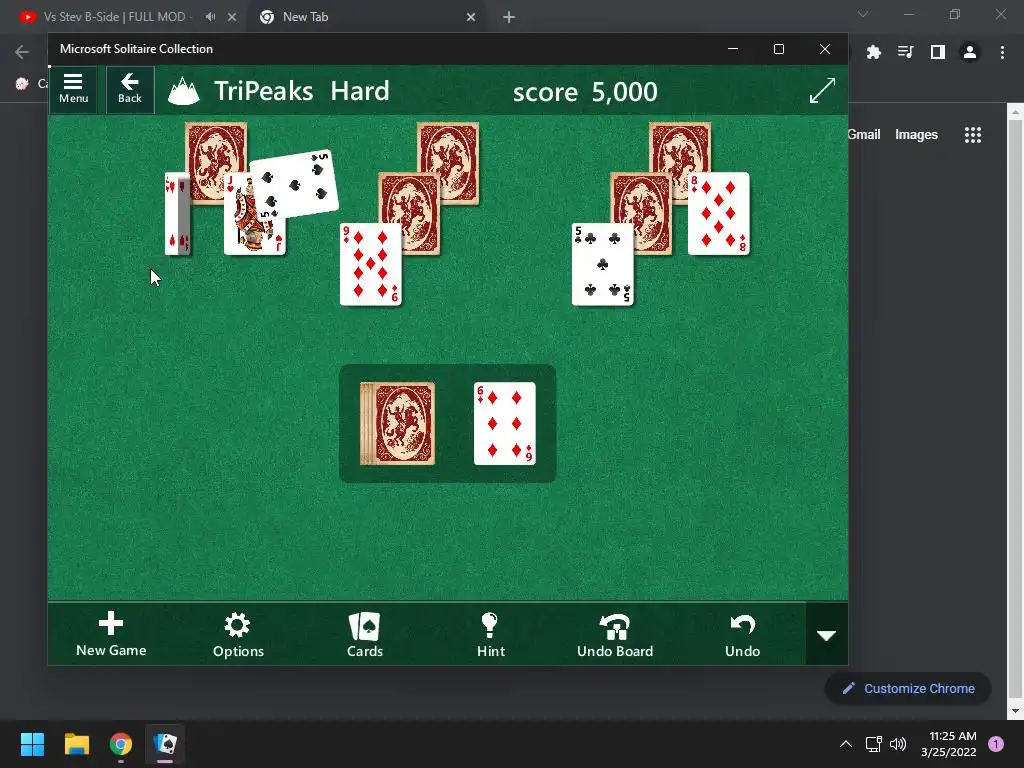The image size is (1024, 768).
Task: Open Options gear in the bottom bar
Action: 238,634
